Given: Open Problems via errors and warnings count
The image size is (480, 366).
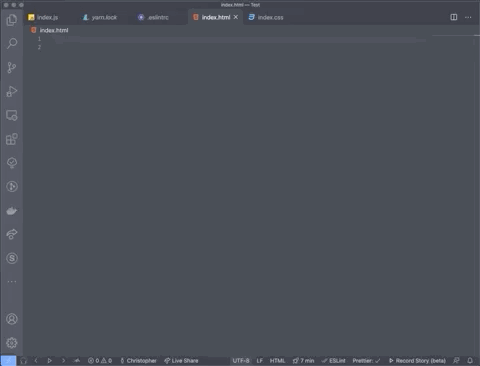Looking at the screenshot, I should pyautogui.click(x=100, y=361).
